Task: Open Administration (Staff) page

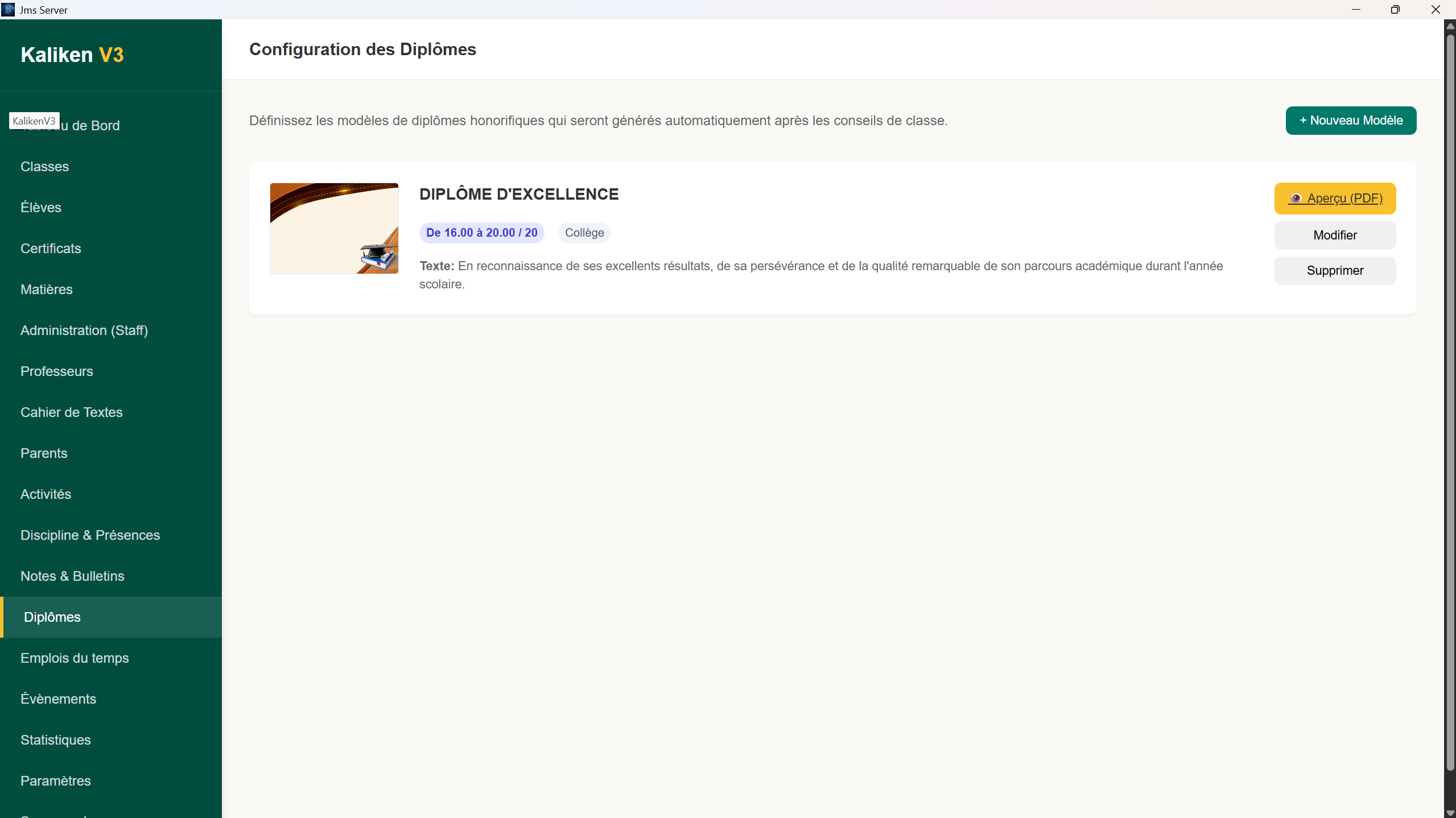Action: (x=84, y=330)
